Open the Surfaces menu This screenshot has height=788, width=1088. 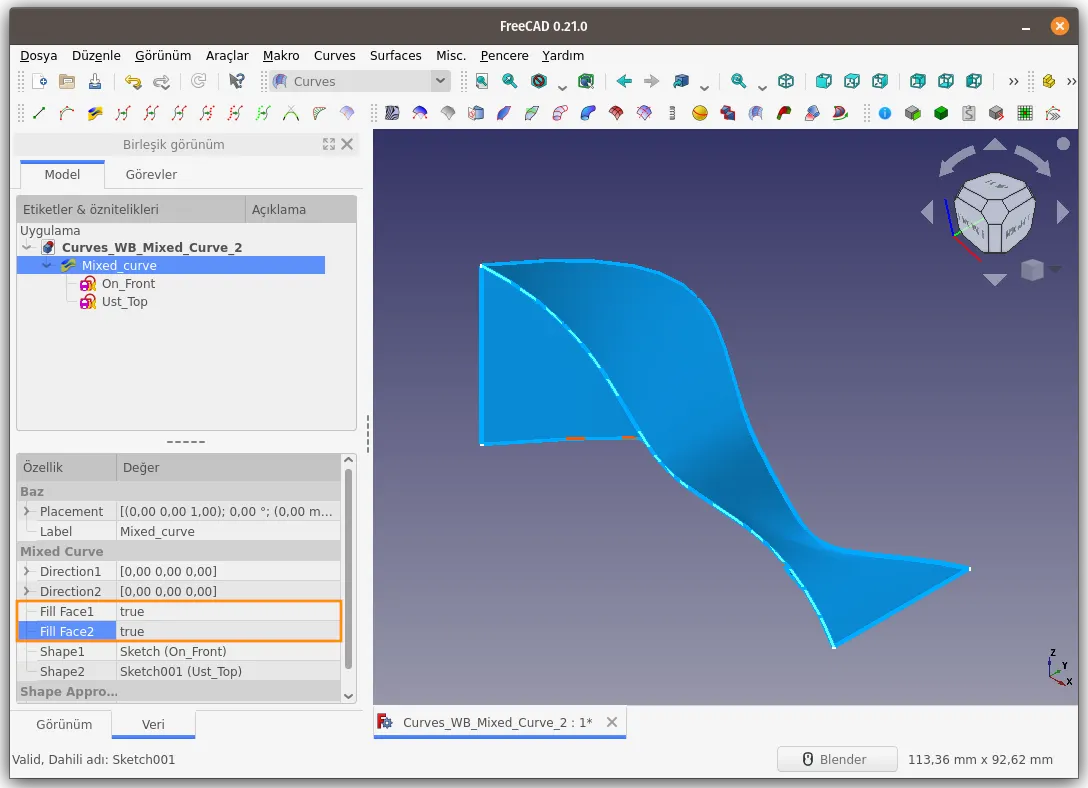pos(395,55)
